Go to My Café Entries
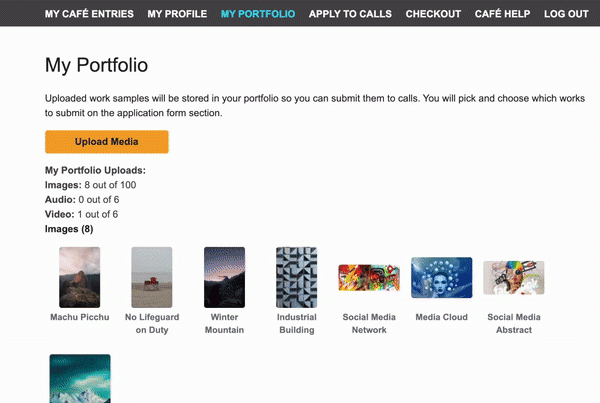 pyautogui.click(x=89, y=14)
